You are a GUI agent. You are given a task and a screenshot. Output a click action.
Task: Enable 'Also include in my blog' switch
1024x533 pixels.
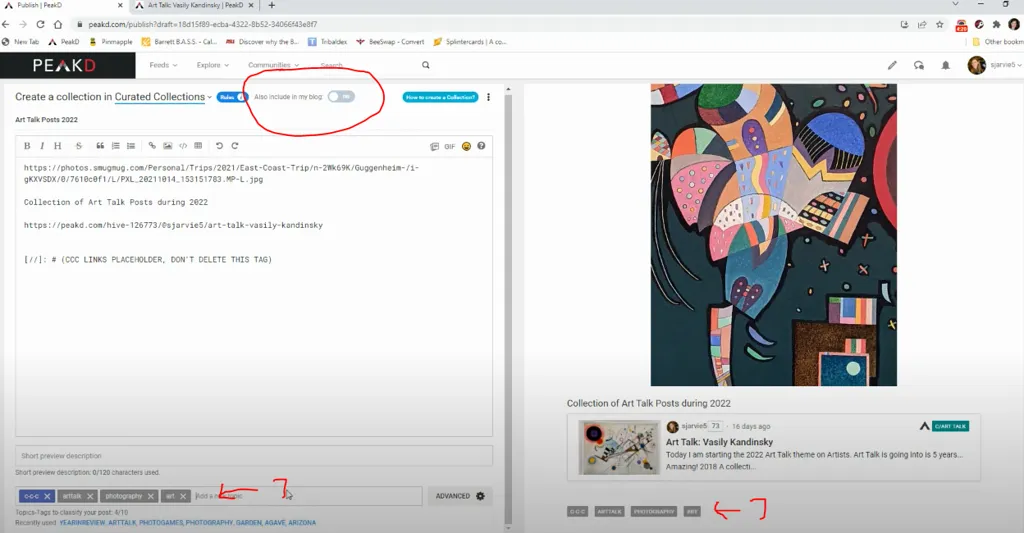pos(341,97)
